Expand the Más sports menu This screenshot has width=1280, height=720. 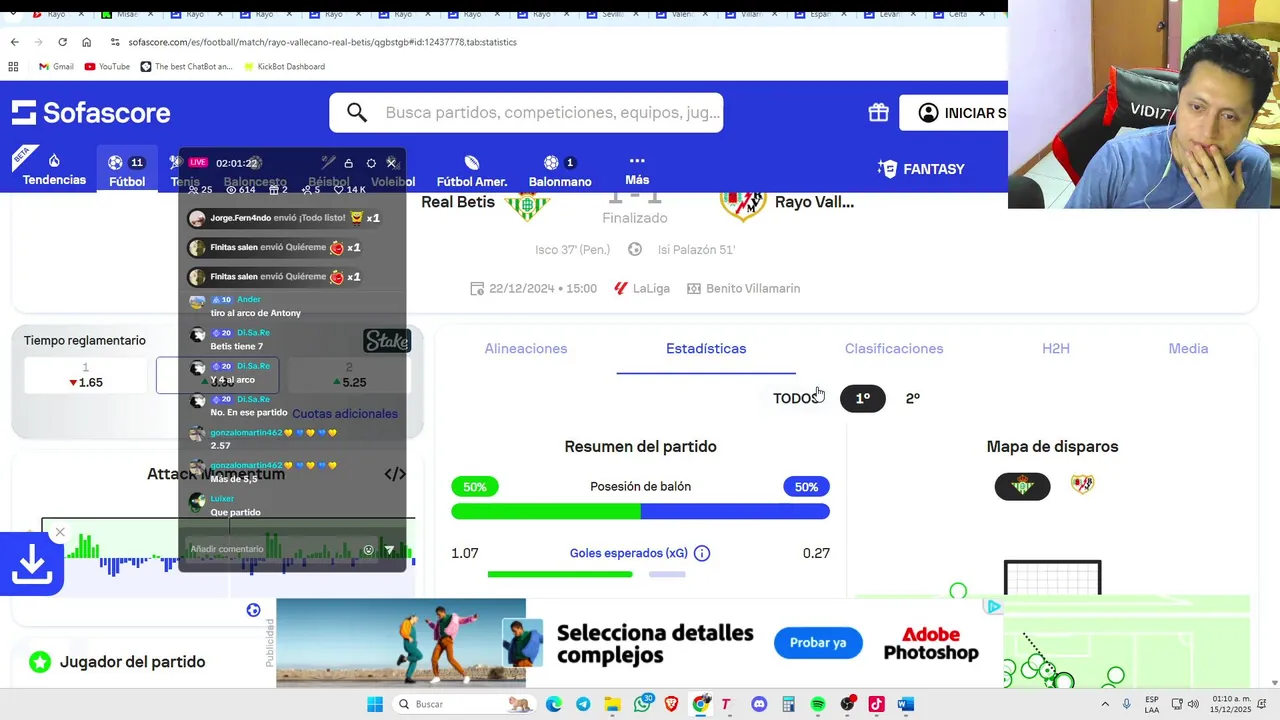tap(637, 171)
